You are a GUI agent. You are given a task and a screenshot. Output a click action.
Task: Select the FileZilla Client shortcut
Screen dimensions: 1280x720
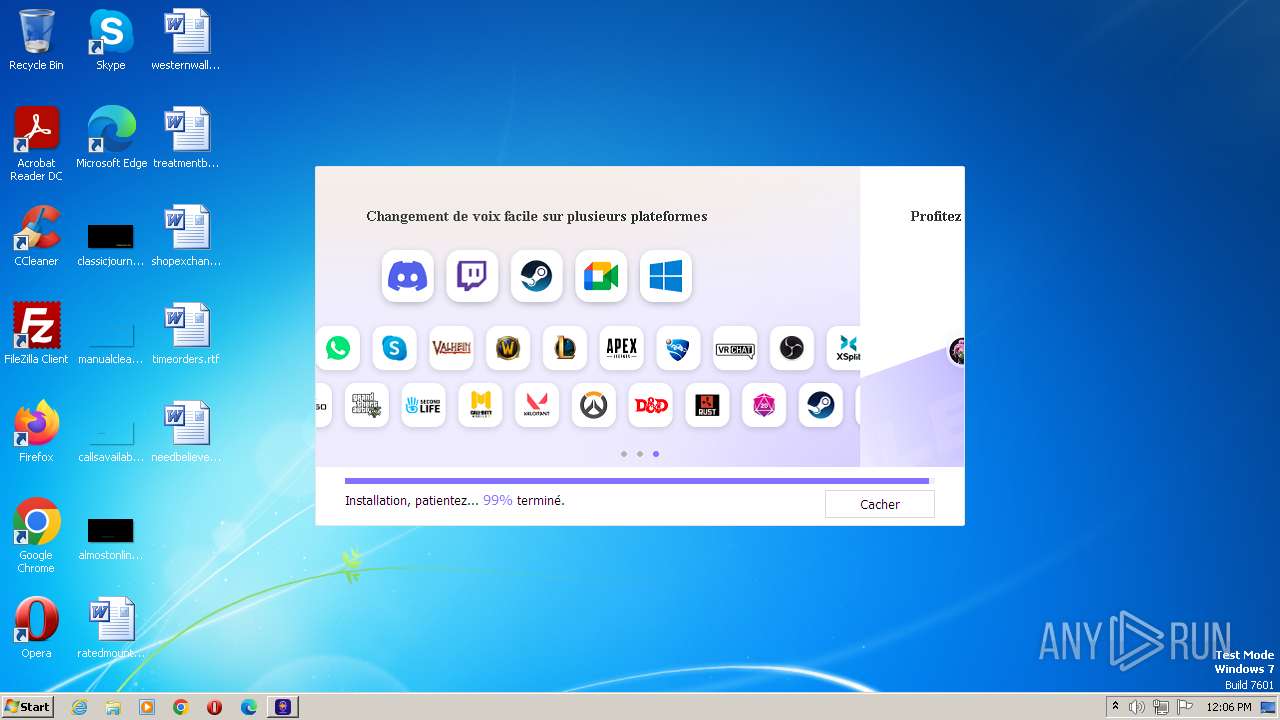coord(36,333)
